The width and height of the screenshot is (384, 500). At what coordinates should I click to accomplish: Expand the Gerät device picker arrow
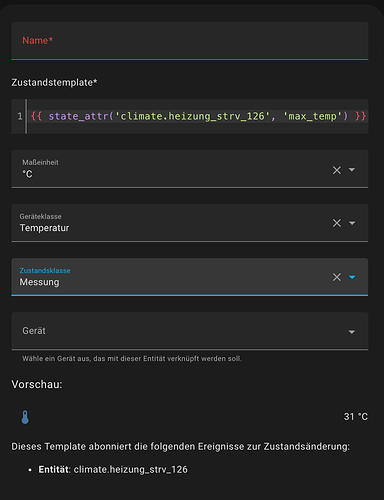[x=352, y=332]
